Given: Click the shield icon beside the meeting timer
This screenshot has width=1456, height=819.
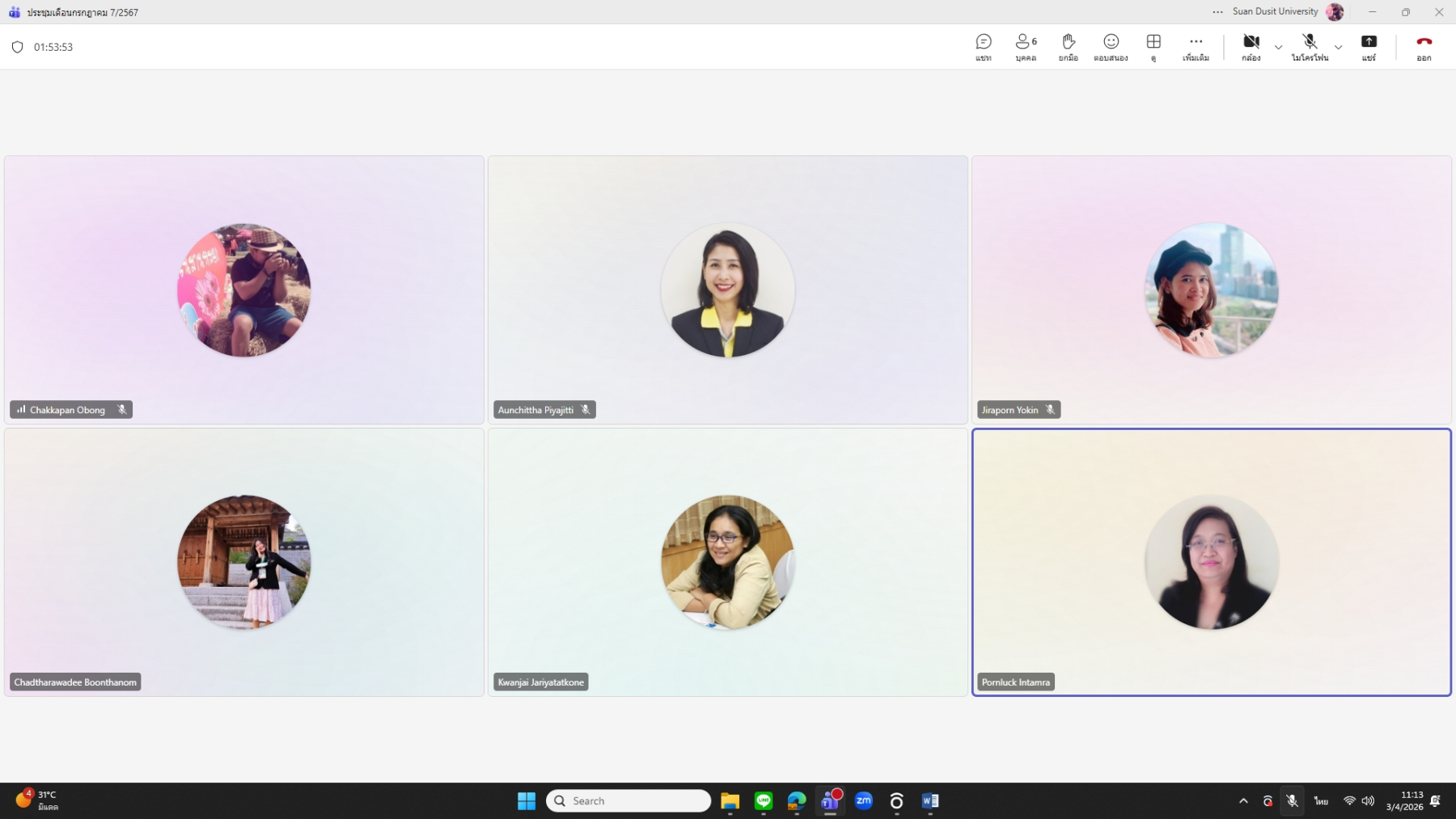Looking at the screenshot, I should (18, 47).
